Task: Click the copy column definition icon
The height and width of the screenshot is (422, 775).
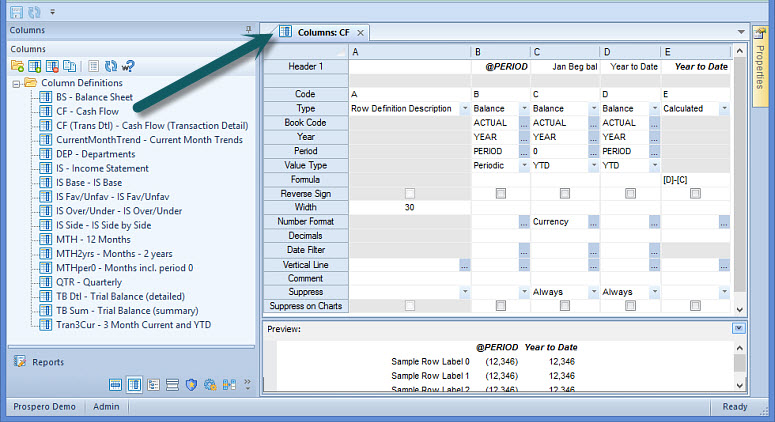Action: [x=68, y=65]
